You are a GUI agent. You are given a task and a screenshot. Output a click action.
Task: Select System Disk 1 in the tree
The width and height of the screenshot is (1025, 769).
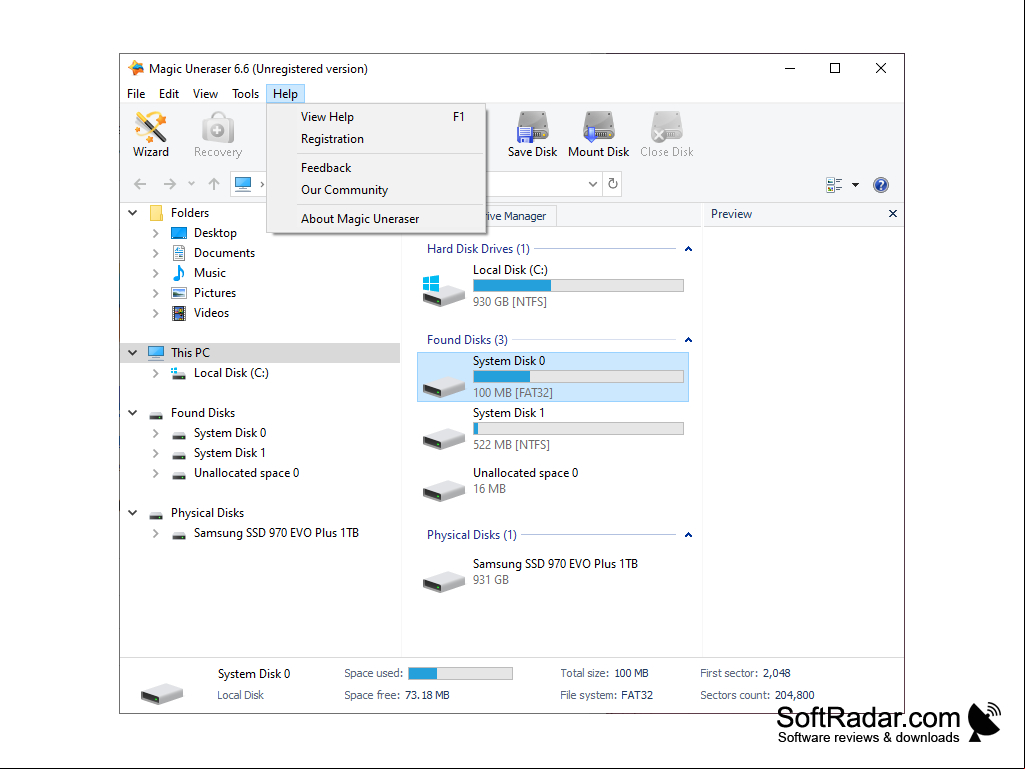(230, 453)
